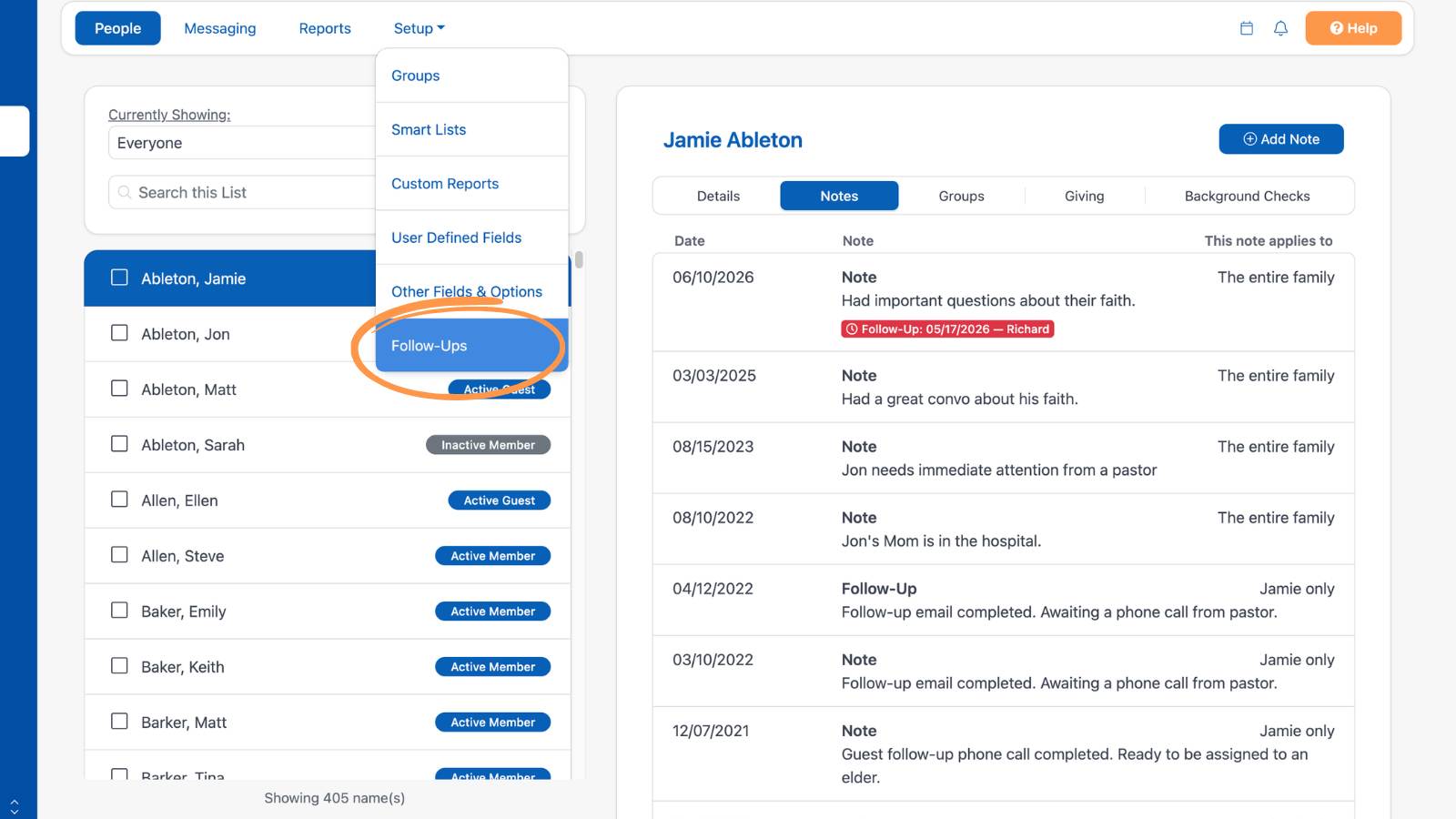Choose Follow-Ups in the Setup menu
The image size is (1456, 819).
(471, 346)
